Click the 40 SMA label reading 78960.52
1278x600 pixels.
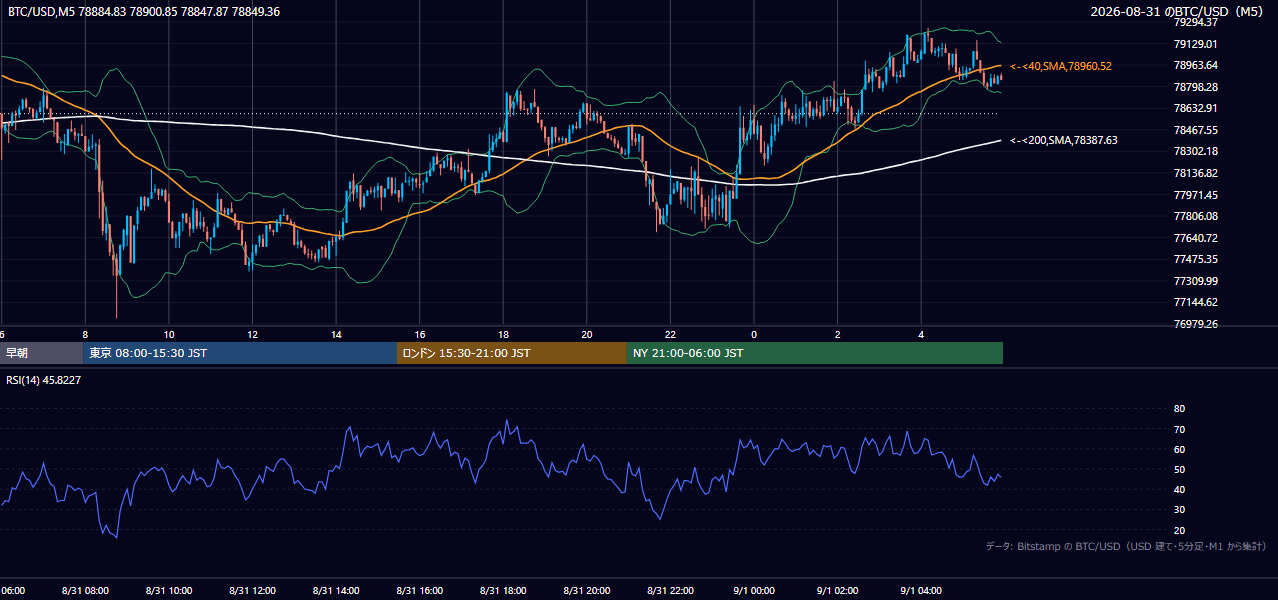point(1061,66)
